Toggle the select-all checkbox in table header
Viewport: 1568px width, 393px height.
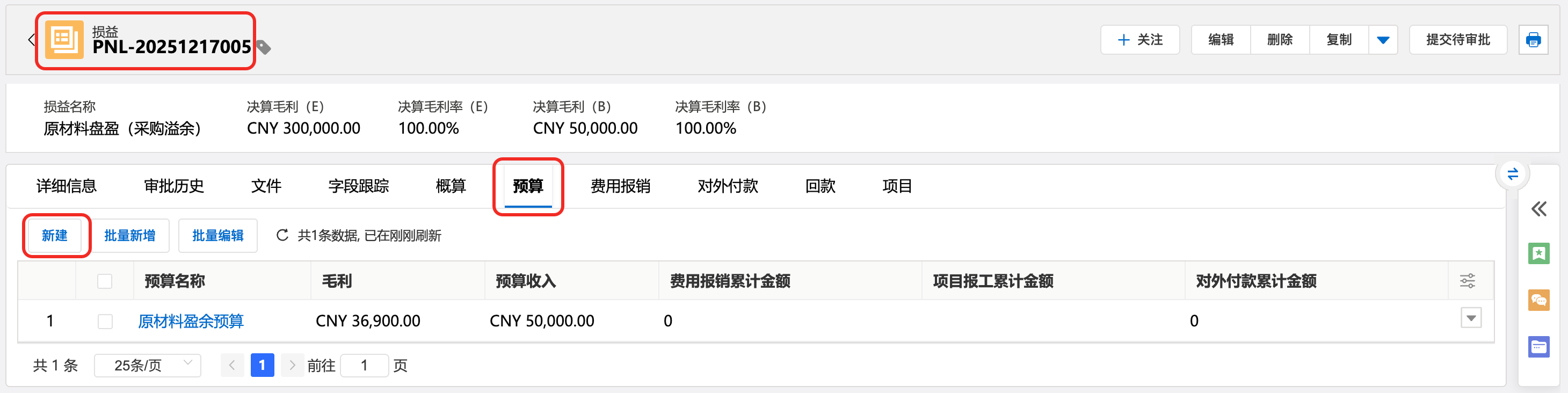[x=105, y=281]
